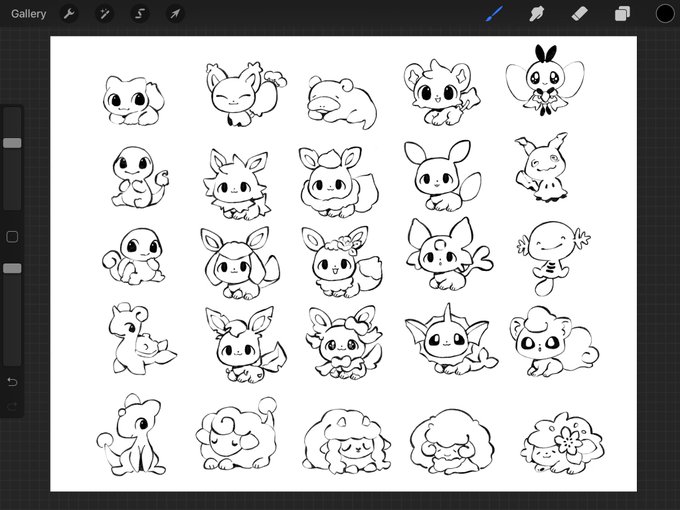Undo the last stroke
Screen dimensions: 680x510
click(x=12, y=382)
